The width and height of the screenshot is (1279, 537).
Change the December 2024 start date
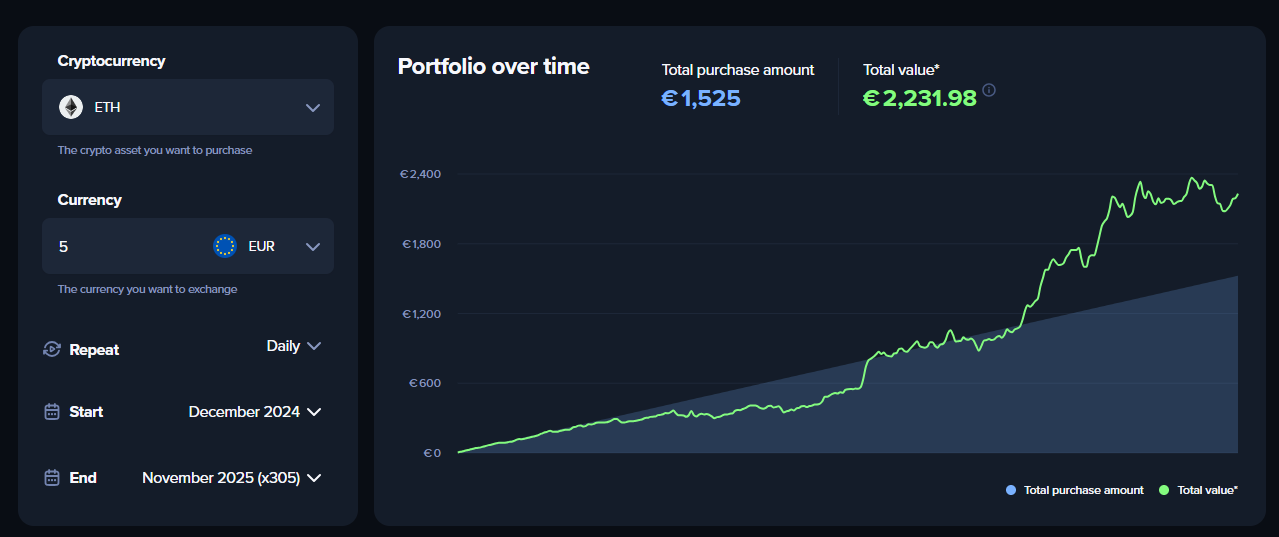coord(254,412)
